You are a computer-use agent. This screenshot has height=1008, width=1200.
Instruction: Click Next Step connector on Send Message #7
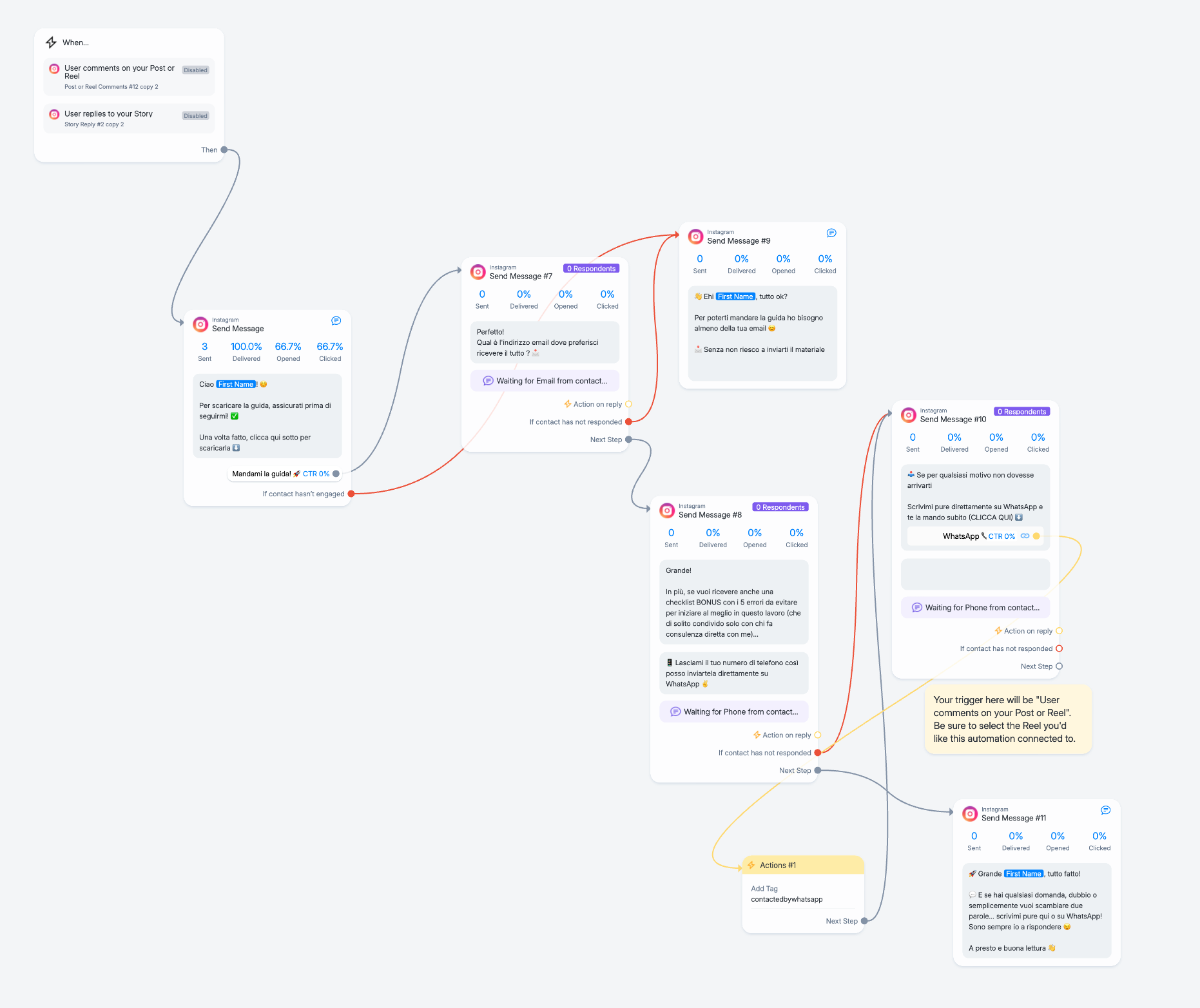coord(628,440)
